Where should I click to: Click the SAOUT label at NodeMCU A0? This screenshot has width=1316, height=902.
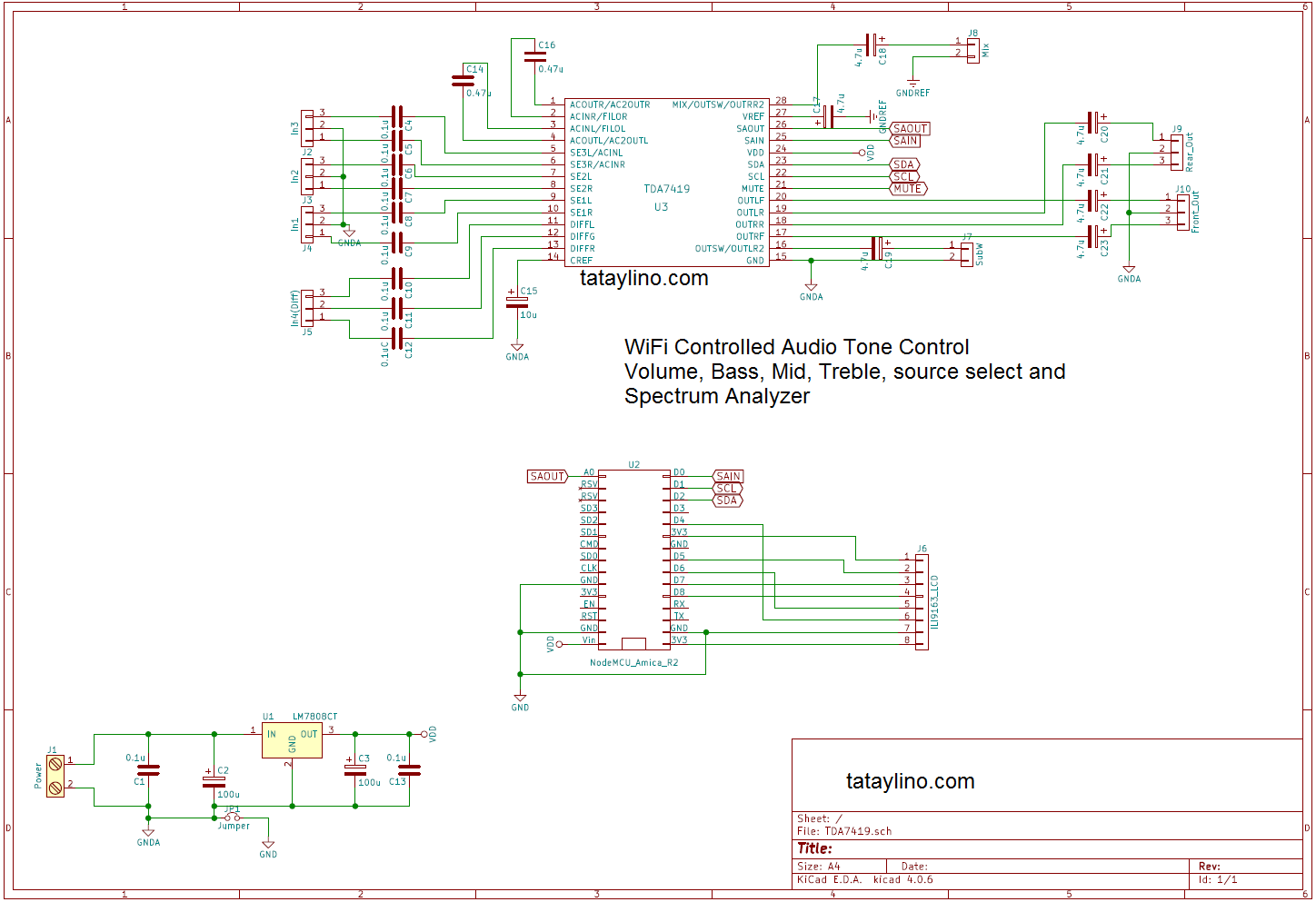coord(548,476)
